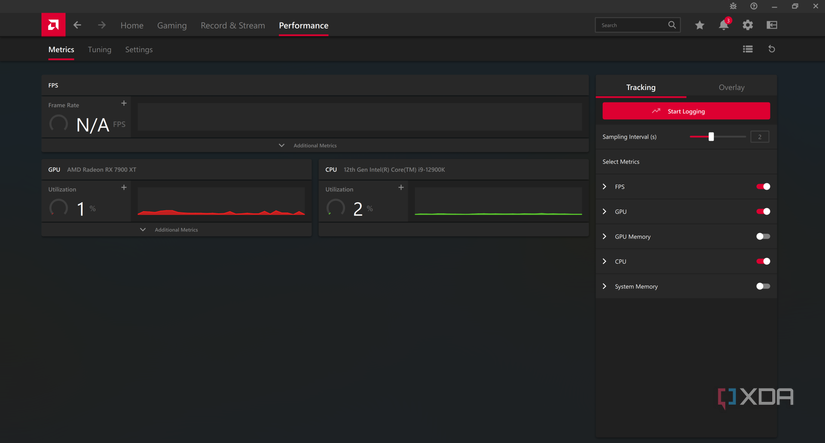This screenshot has height=443, width=825.
Task: Open the Gaming menu
Action: (171, 26)
